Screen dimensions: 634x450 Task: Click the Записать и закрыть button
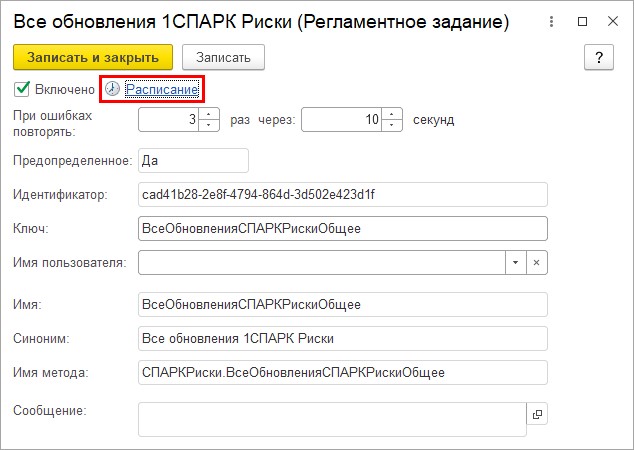pyautogui.click(x=93, y=57)
